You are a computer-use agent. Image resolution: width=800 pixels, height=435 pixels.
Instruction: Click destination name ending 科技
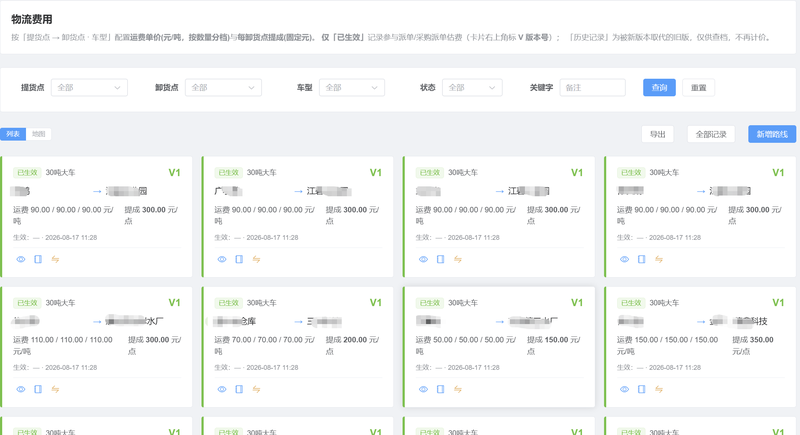click(738, 321)
